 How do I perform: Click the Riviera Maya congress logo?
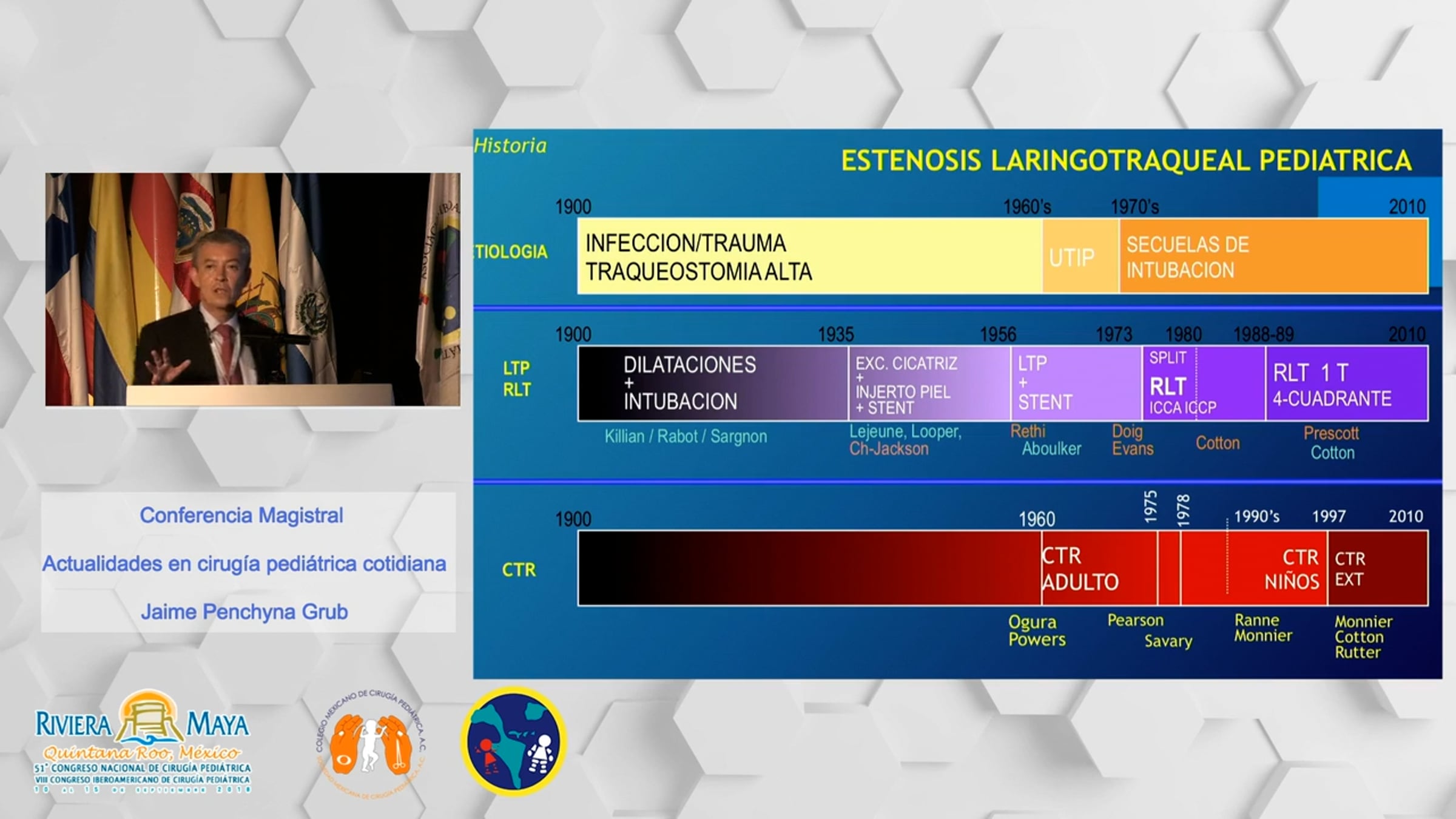click(143, 741)
